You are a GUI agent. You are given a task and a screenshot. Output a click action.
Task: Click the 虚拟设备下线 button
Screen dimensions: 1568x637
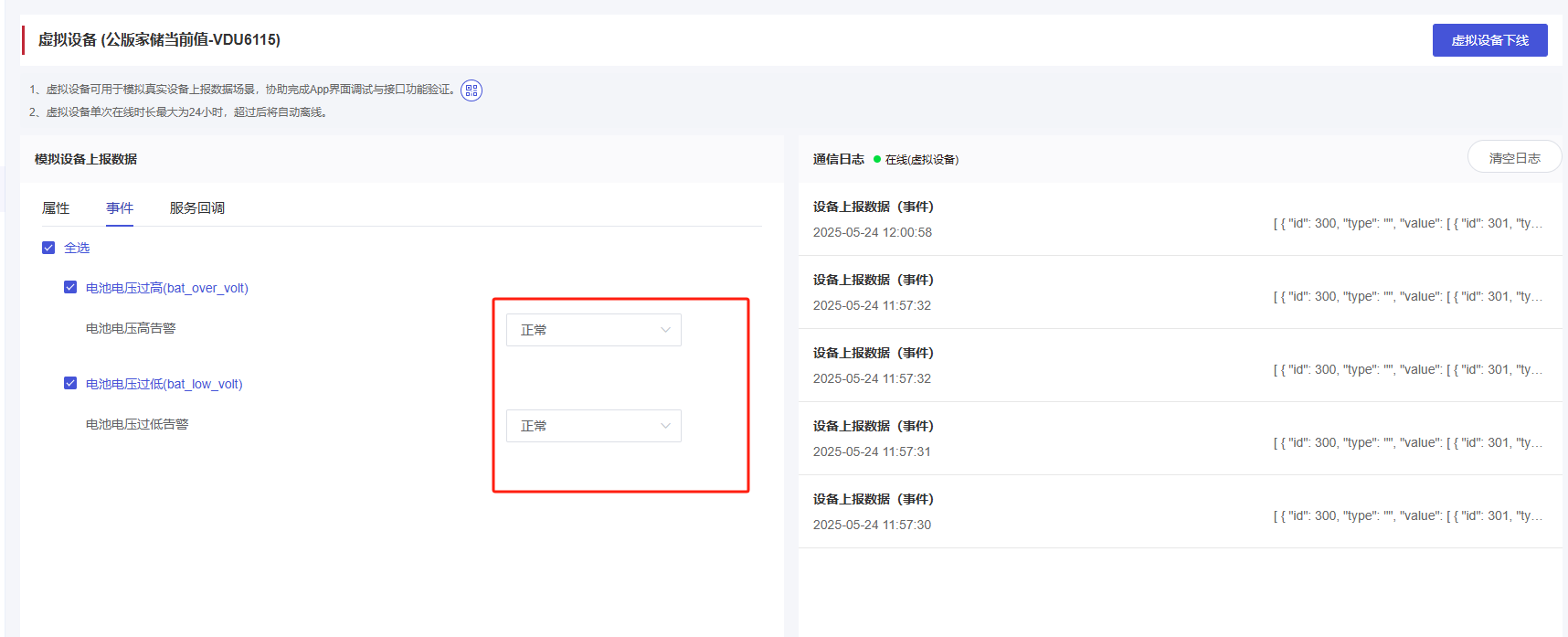(x=1489, y=40)
